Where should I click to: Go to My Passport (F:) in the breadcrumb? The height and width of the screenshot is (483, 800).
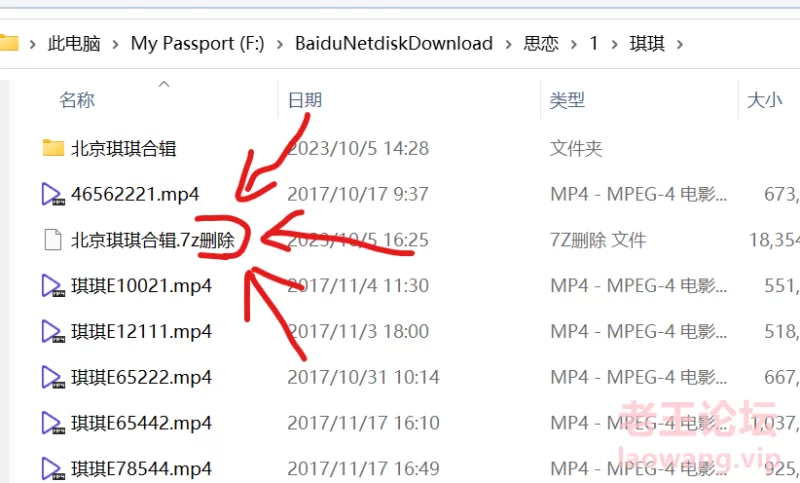click(197, 44)
